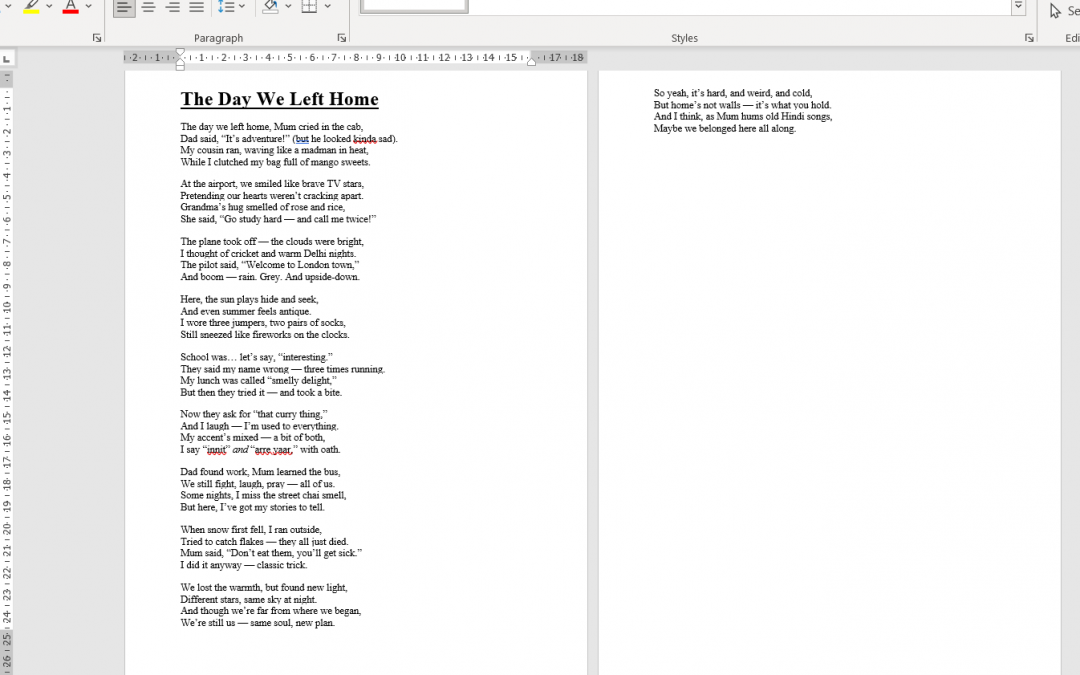Open shading color dropdown arrow
Viewport: 1080px width, 675px height.
click(287, 7)
